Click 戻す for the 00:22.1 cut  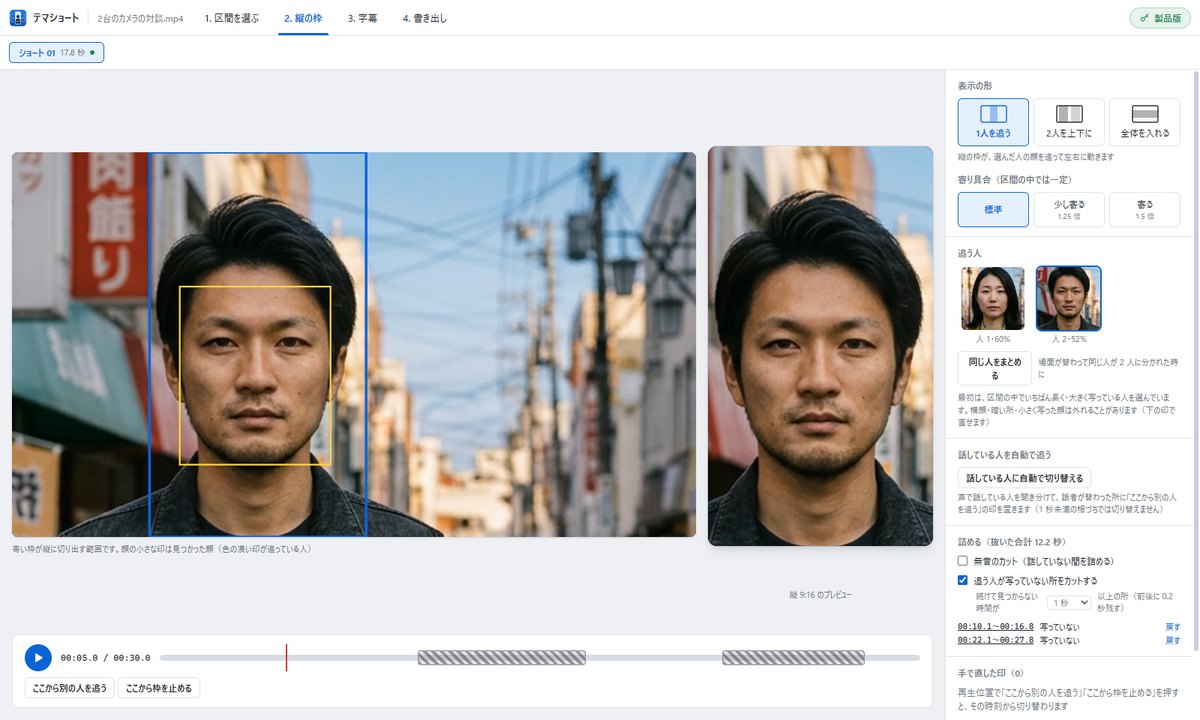1173,640
